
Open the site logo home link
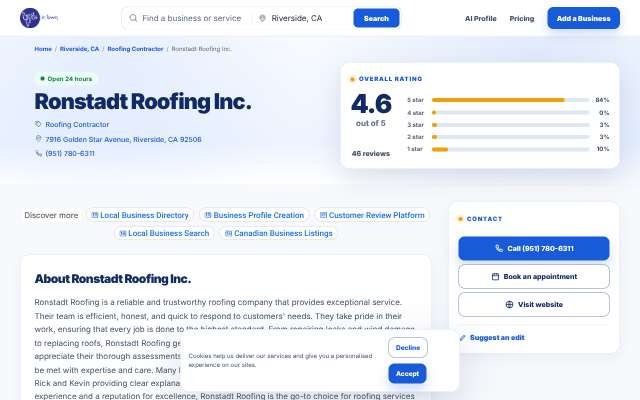39,18
